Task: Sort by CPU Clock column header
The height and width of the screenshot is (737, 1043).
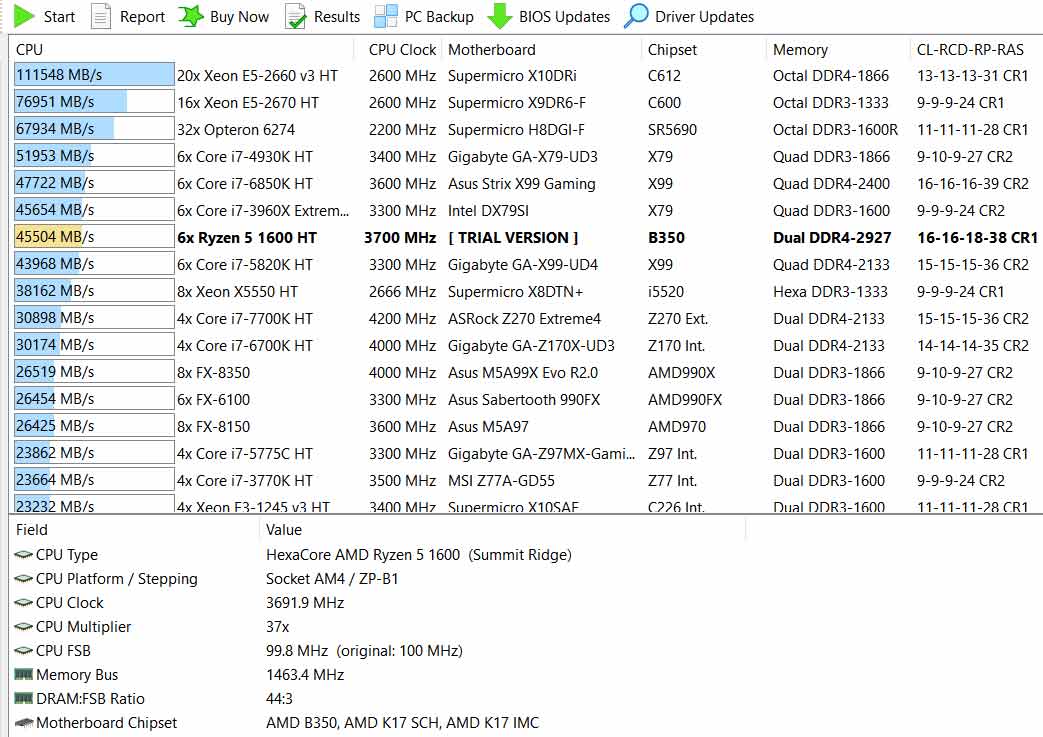Action: [402, 50]
